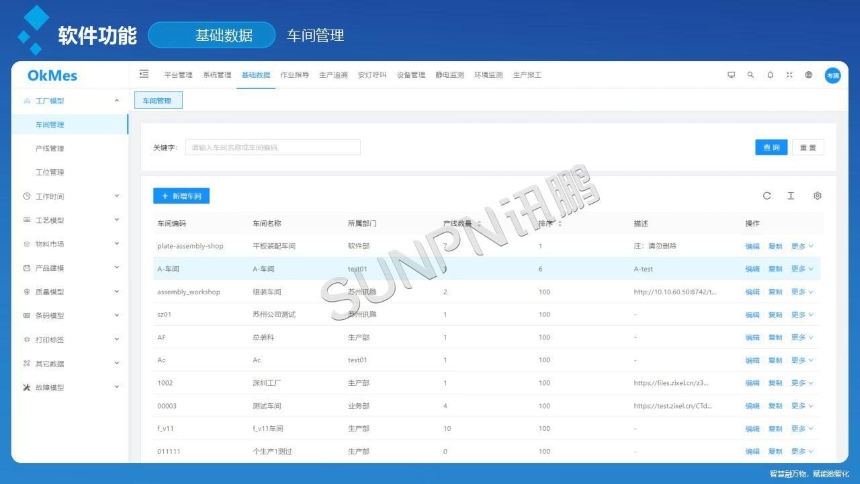Click the 重置 reset button

pos(808,147)
